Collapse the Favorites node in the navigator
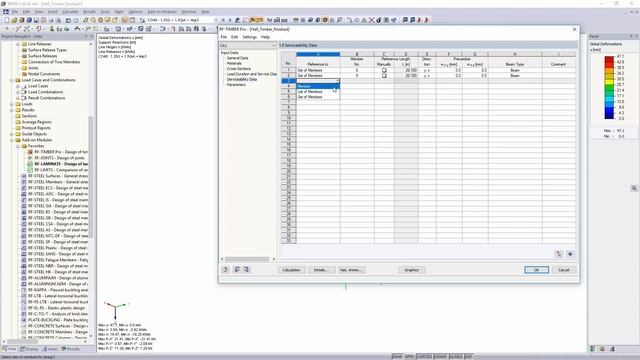This screenshot has width=640, height=360. (x=18, y=146)
